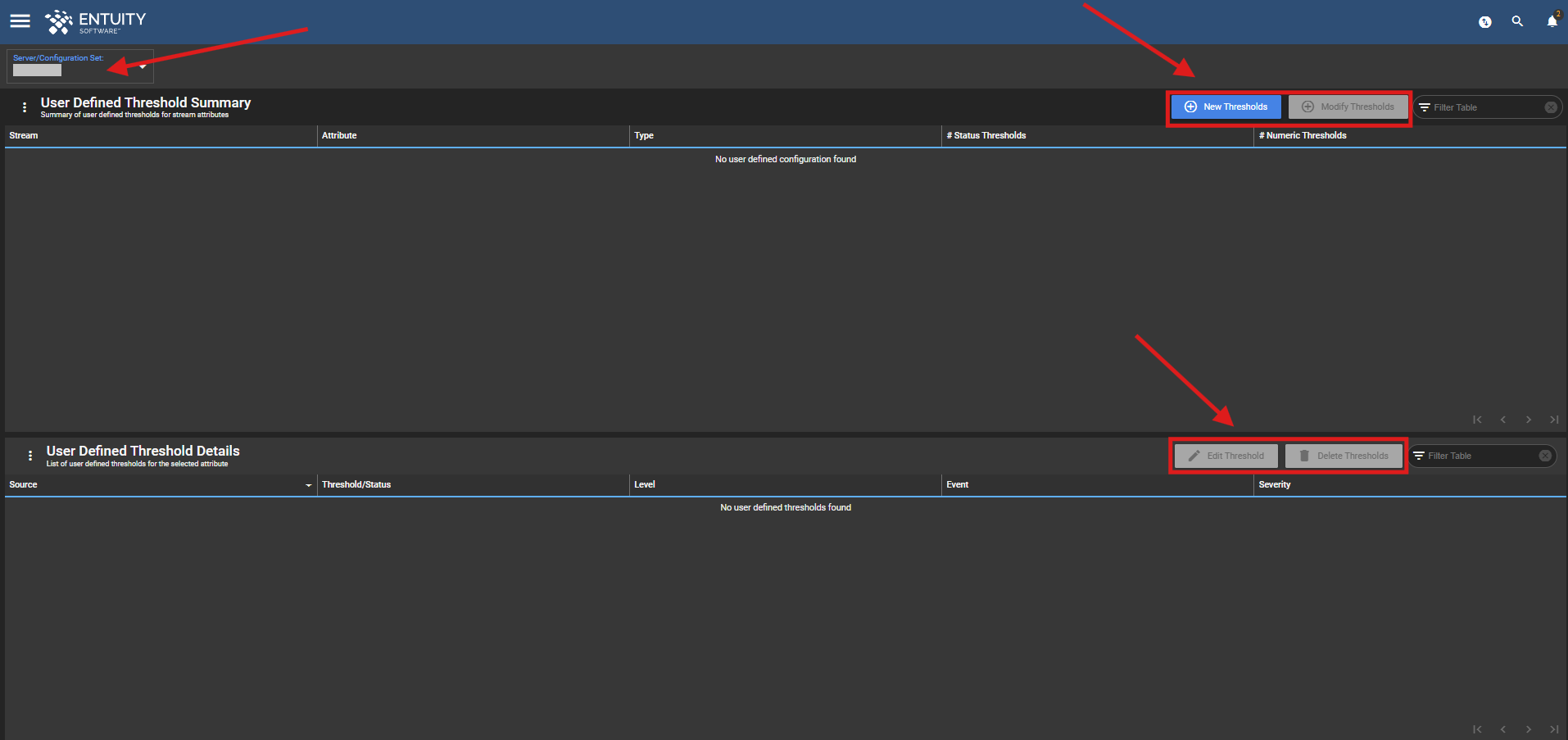Click 'User Defined Threshold Summary' title

[146, 102]
